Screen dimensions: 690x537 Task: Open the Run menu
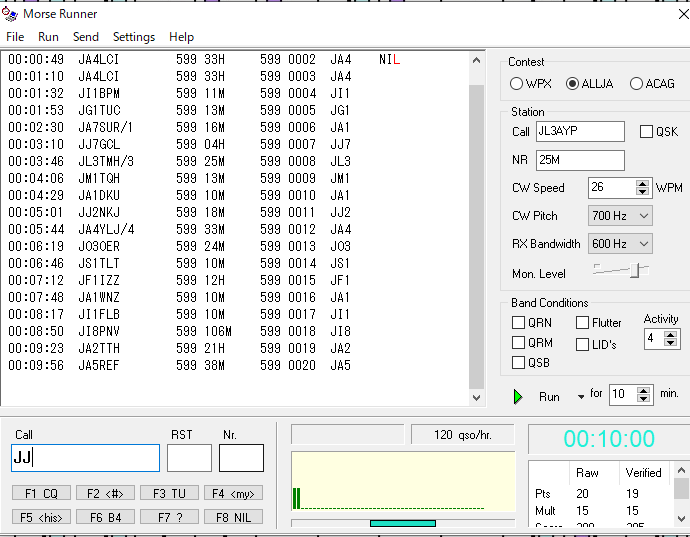coord(48,37)
